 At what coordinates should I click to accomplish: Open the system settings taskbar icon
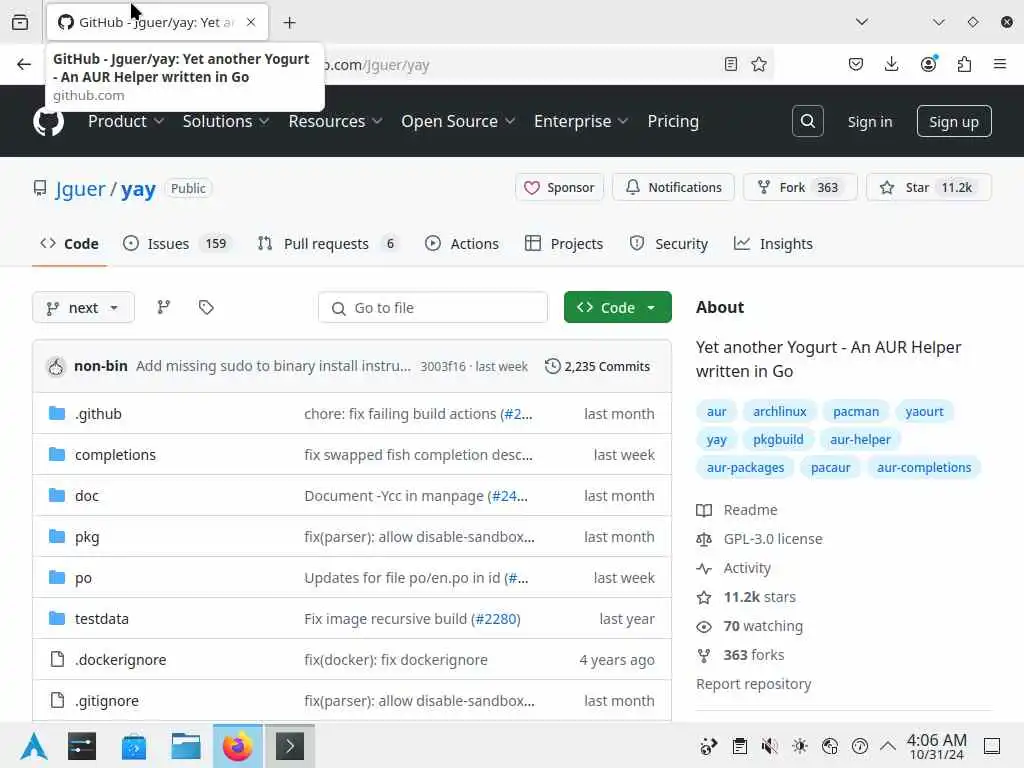click(82, 746)
